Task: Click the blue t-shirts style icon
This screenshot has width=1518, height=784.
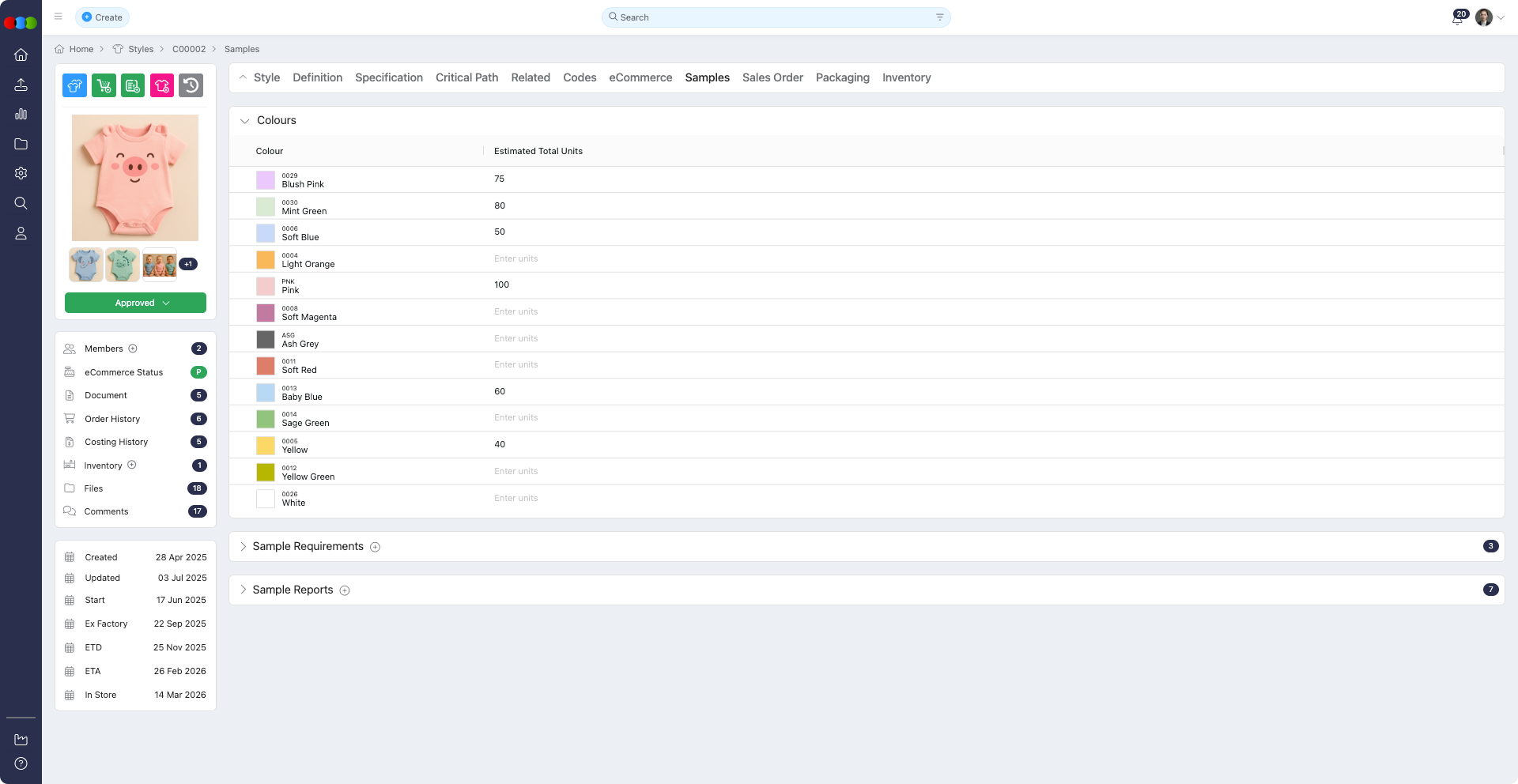Action: pos(74,85)
